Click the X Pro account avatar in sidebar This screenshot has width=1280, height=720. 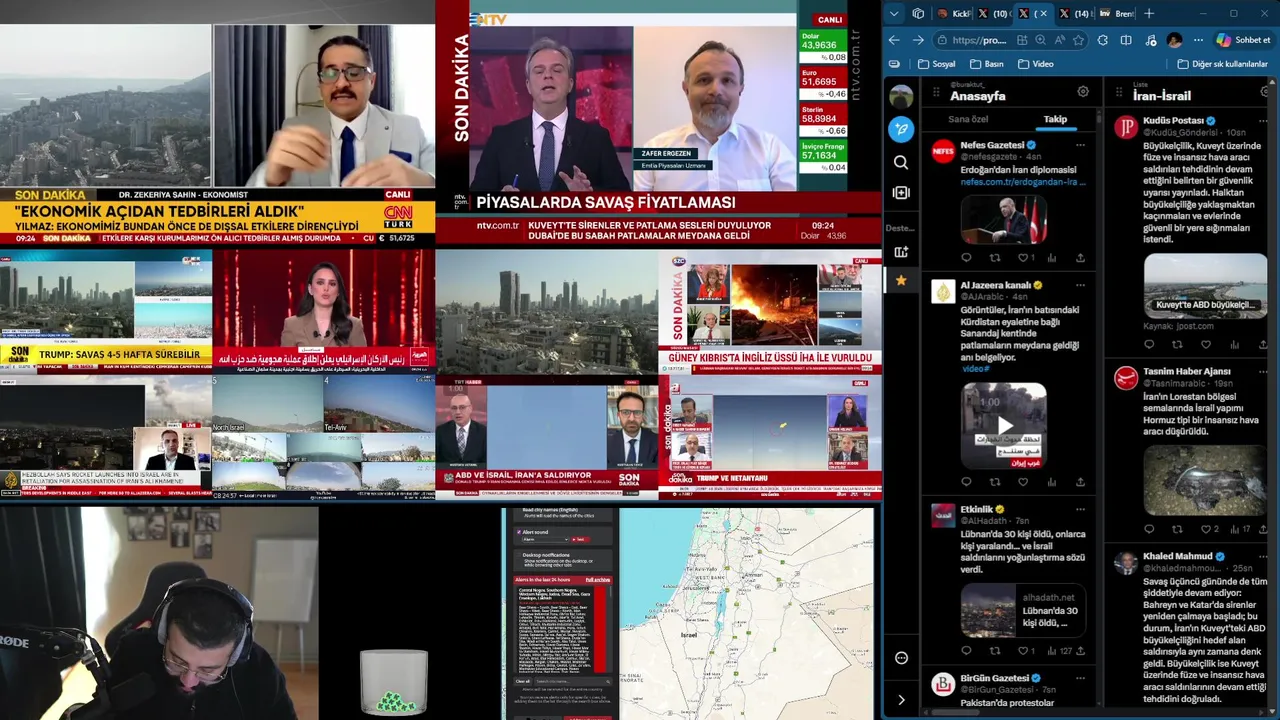pos(901,97)
